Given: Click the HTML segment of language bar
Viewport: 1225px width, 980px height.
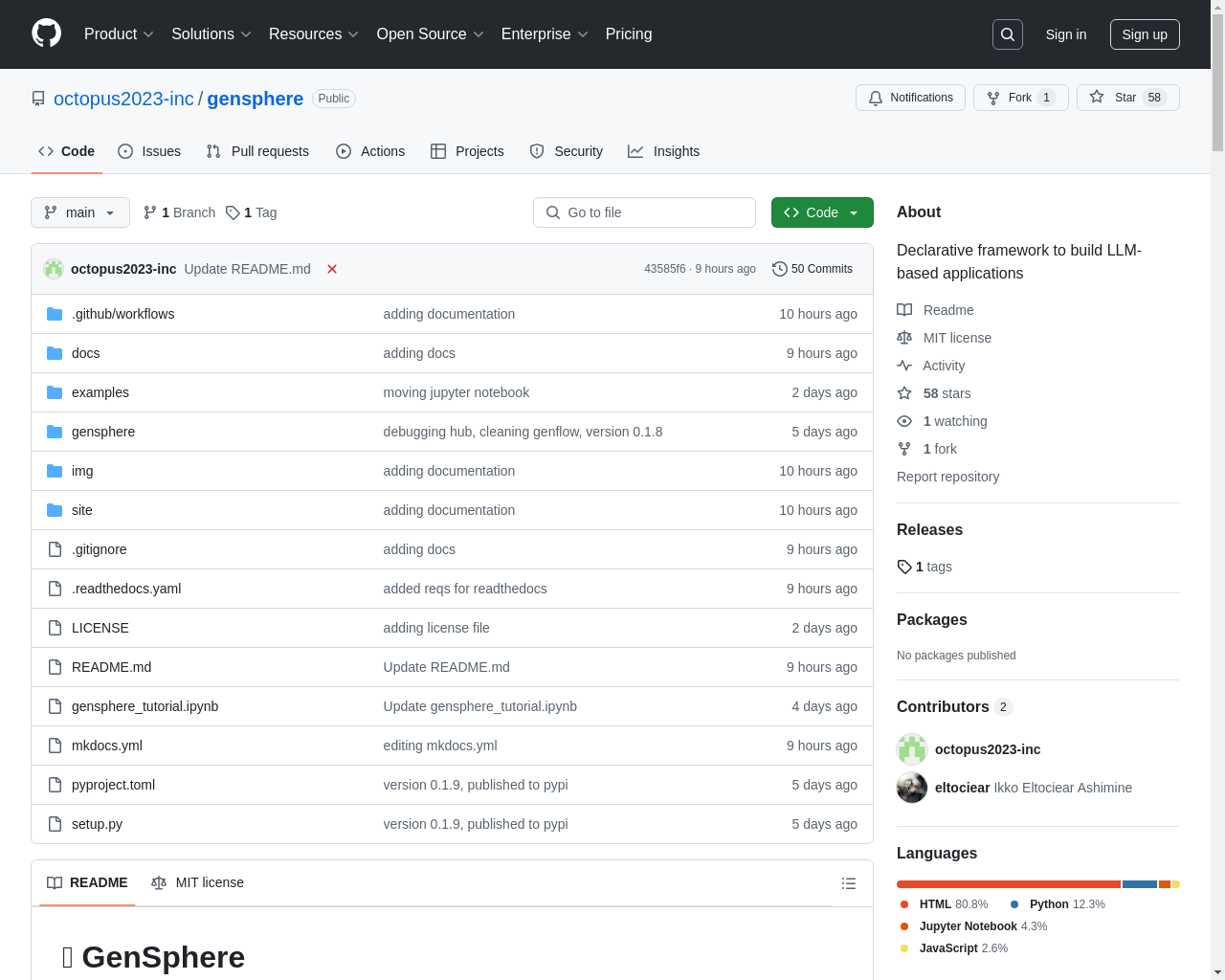Looking at the screenshot, I should coord(1009,884).
